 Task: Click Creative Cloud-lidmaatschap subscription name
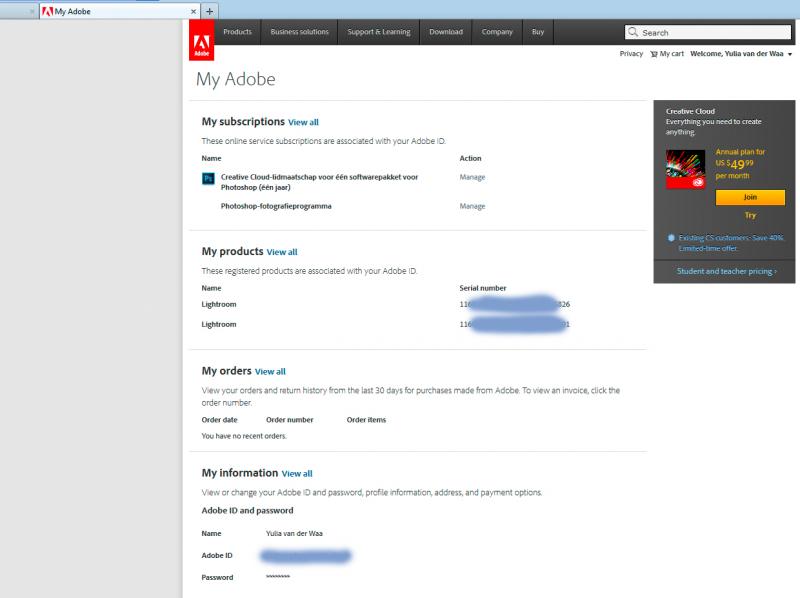tap(319, 182)
